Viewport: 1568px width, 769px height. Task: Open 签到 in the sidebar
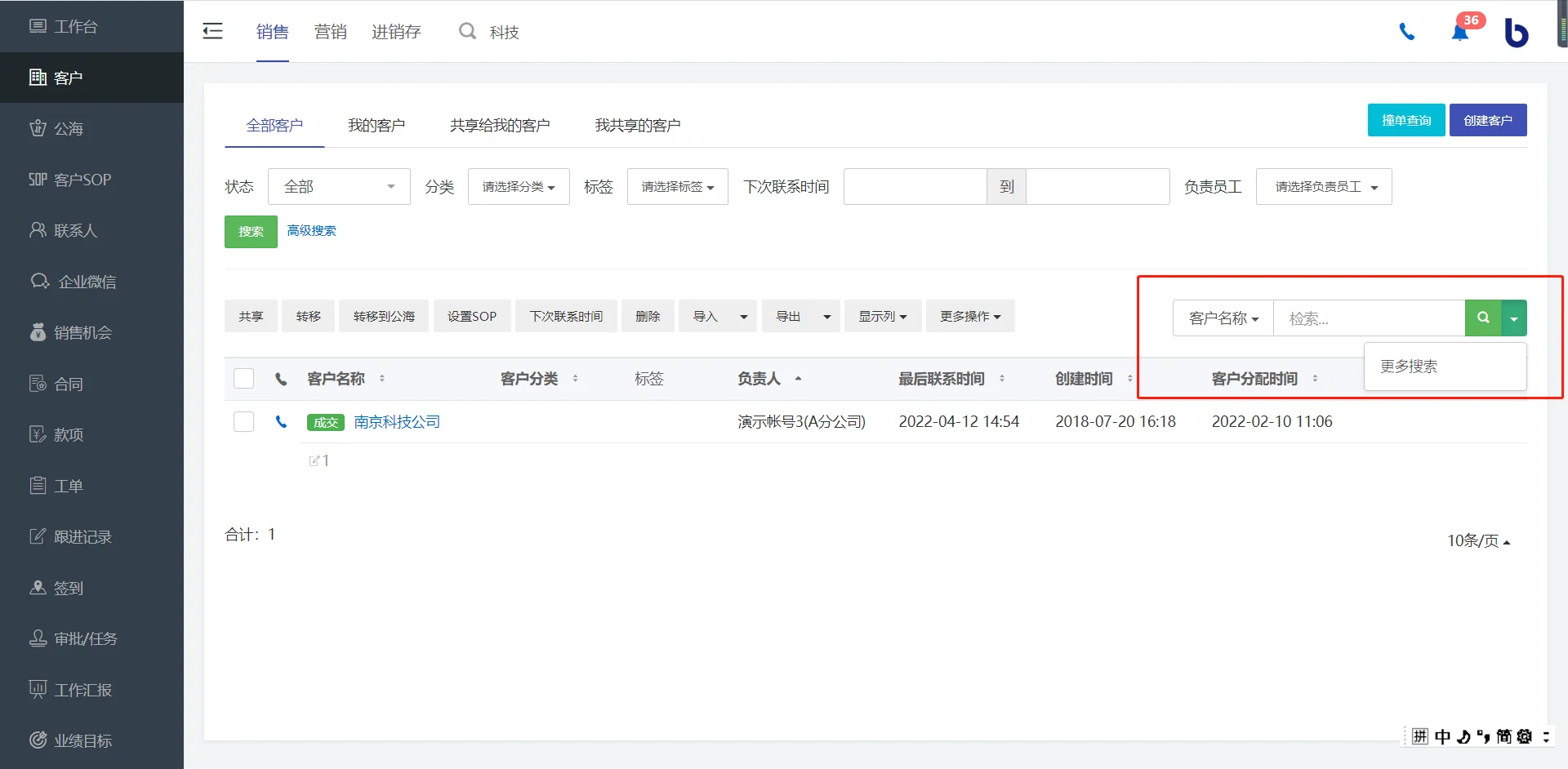pos(91,588)
